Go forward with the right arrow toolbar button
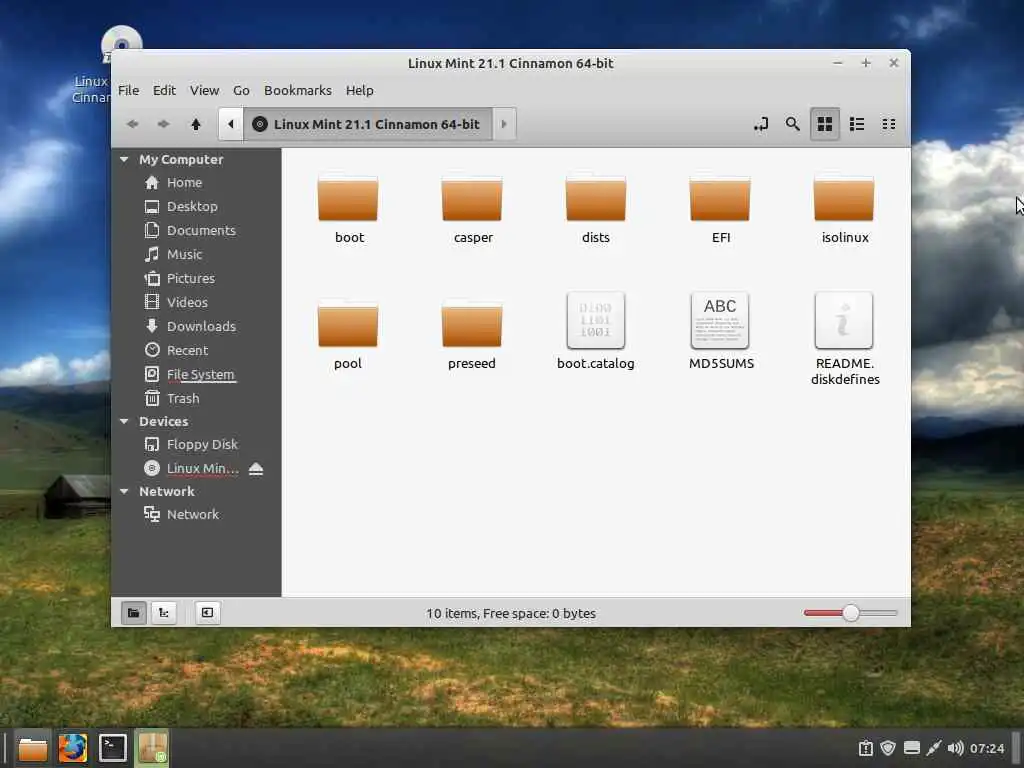1024x768 pixels. tap(163, 124)
